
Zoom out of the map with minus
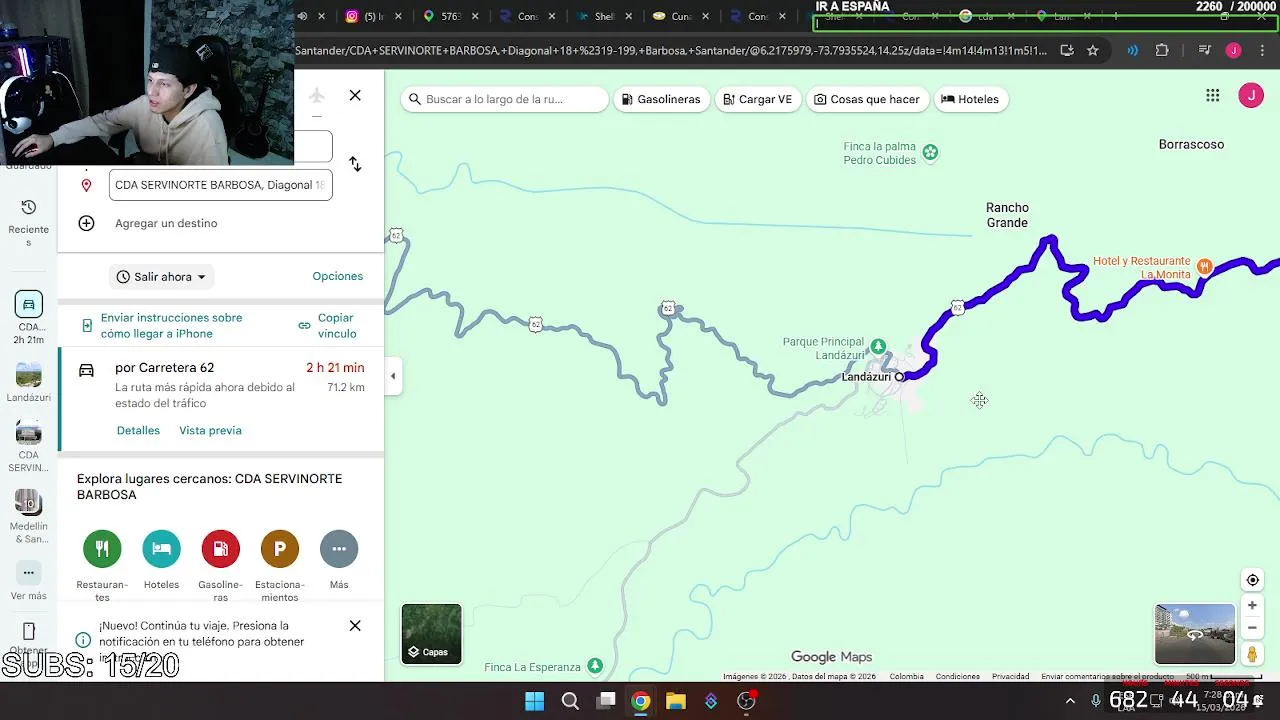[1252, 628]
